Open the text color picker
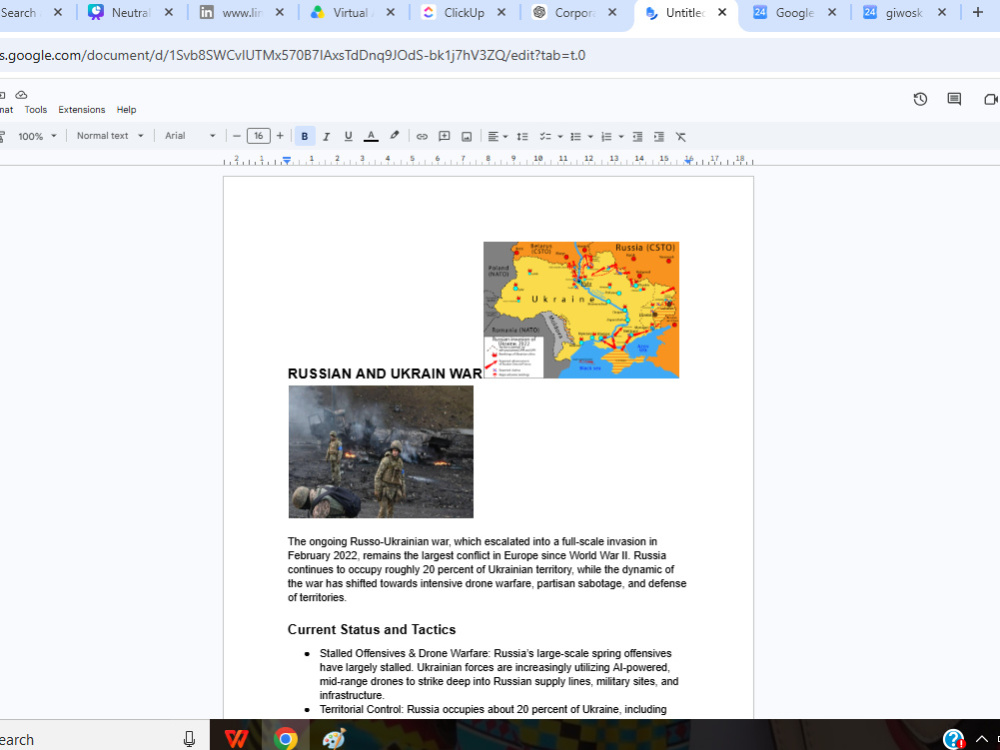 tap(371, 136)
